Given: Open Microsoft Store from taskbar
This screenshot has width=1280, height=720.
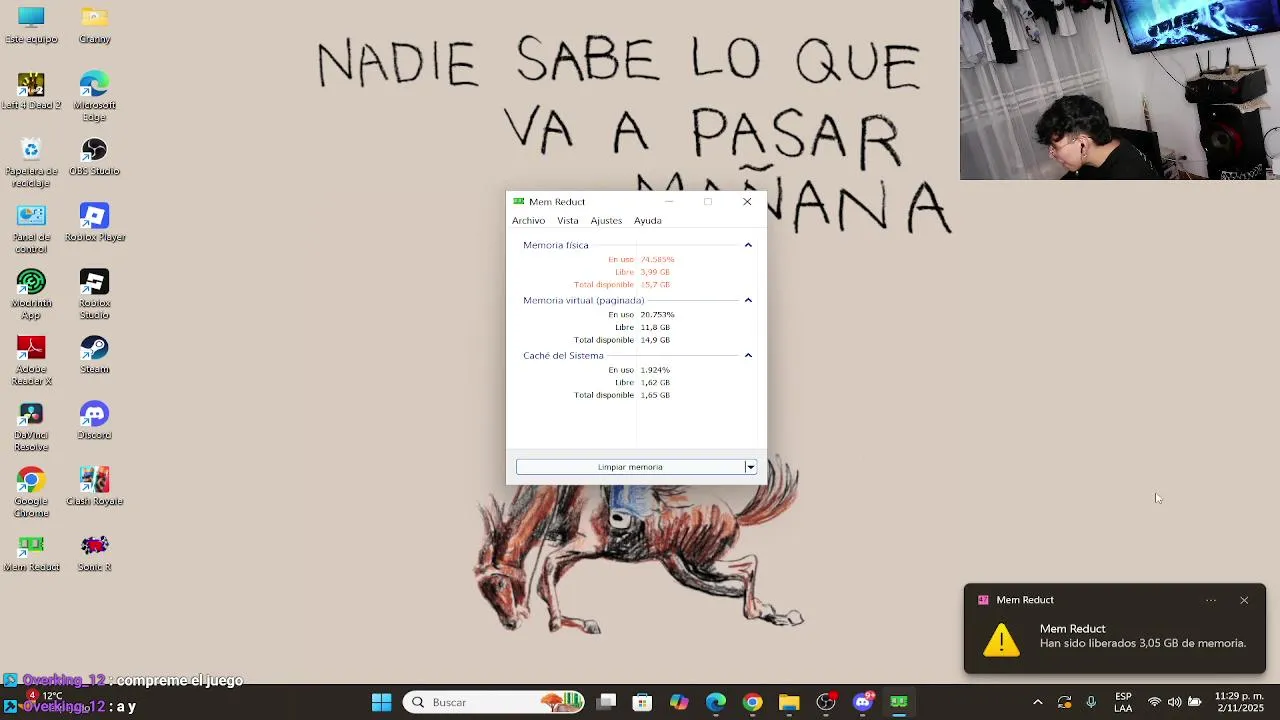Looking at the screenshot, I should tap(642, 702).
